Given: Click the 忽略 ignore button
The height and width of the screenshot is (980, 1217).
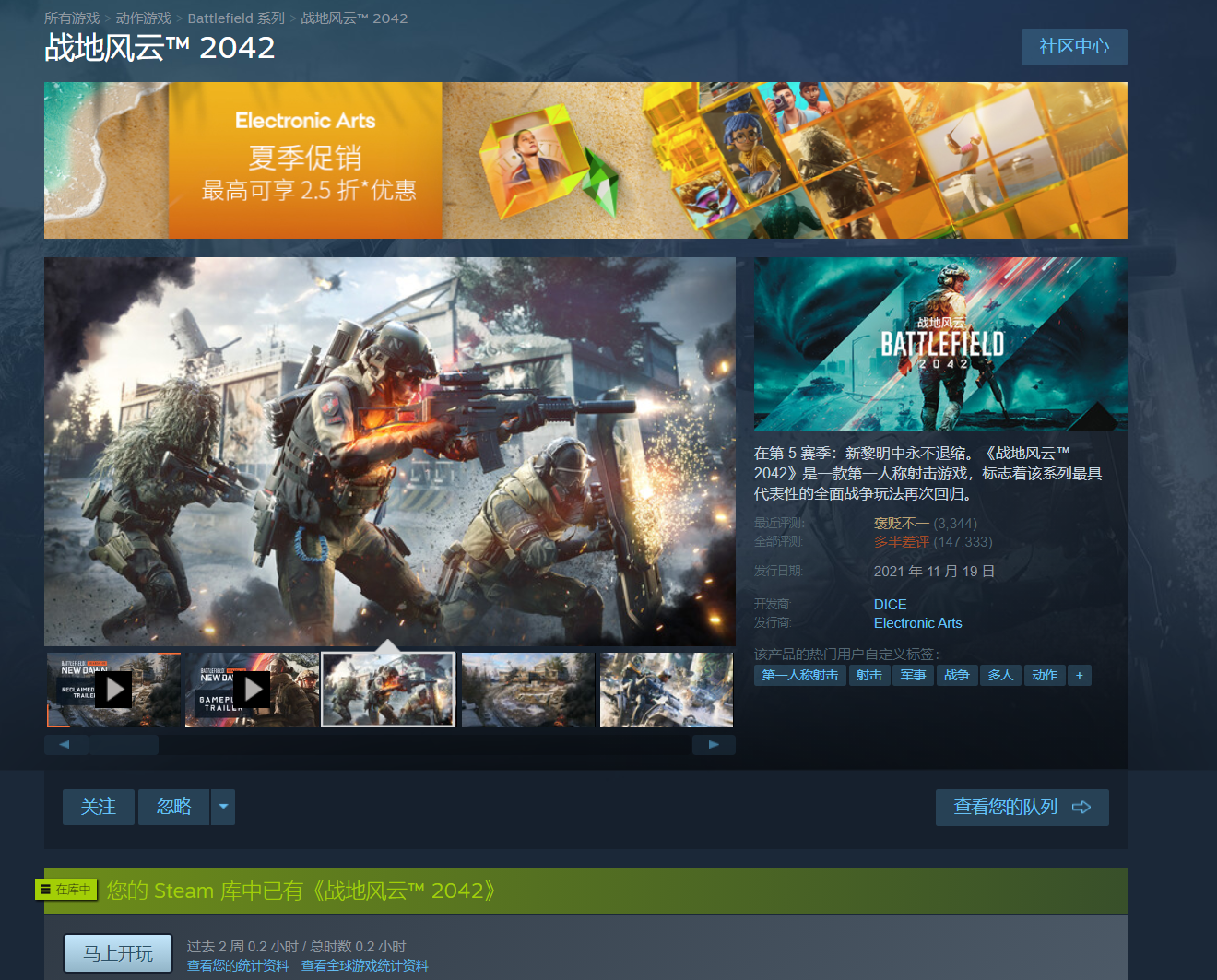Looking at the screenshot, I should (x=174, y=808).
